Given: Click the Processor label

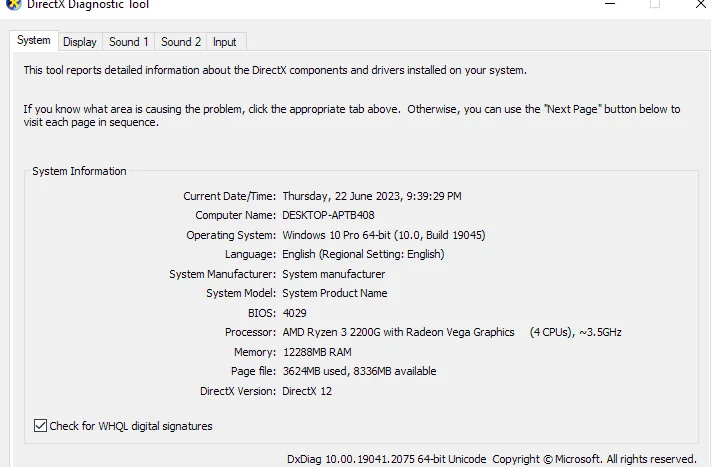Looking at the screenshot, I should 250,332.
